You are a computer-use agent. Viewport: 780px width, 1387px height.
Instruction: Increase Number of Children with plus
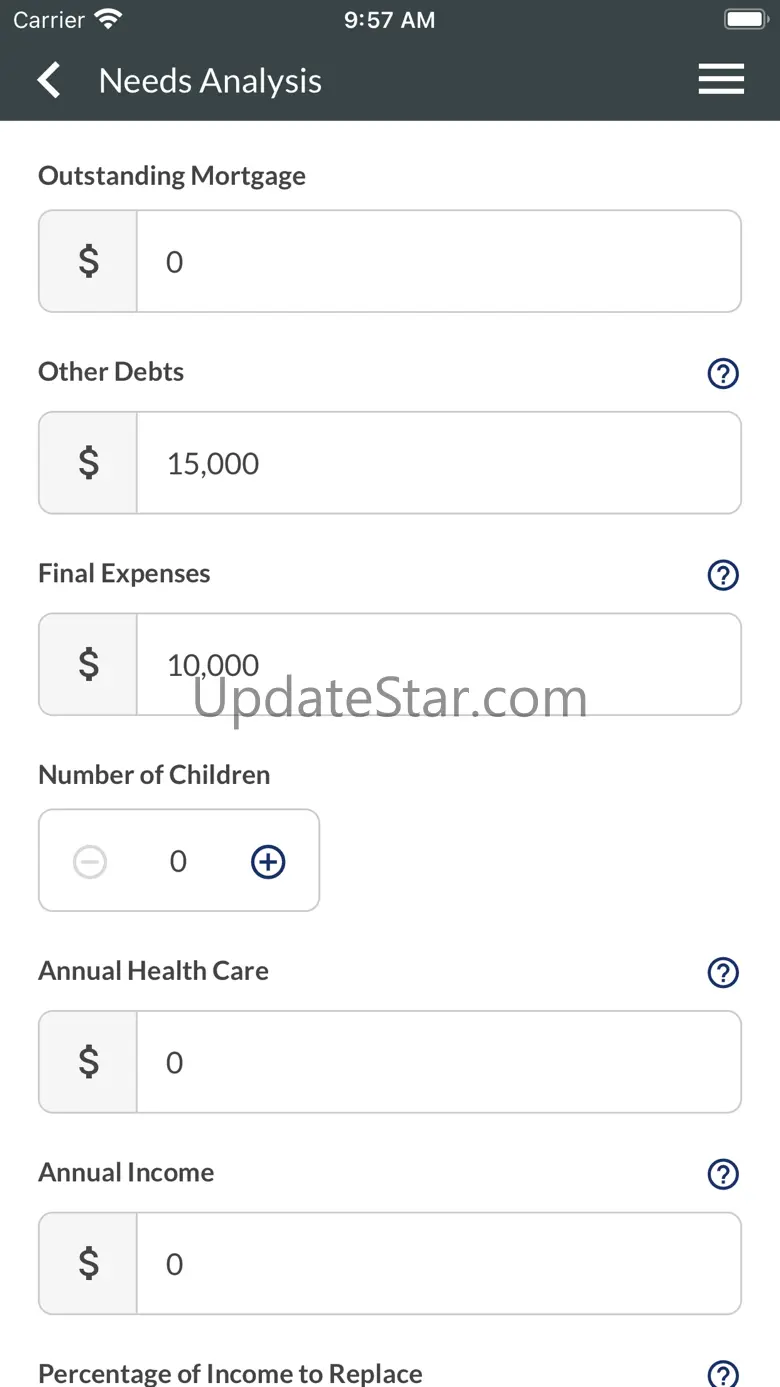[x=268, y=861]
